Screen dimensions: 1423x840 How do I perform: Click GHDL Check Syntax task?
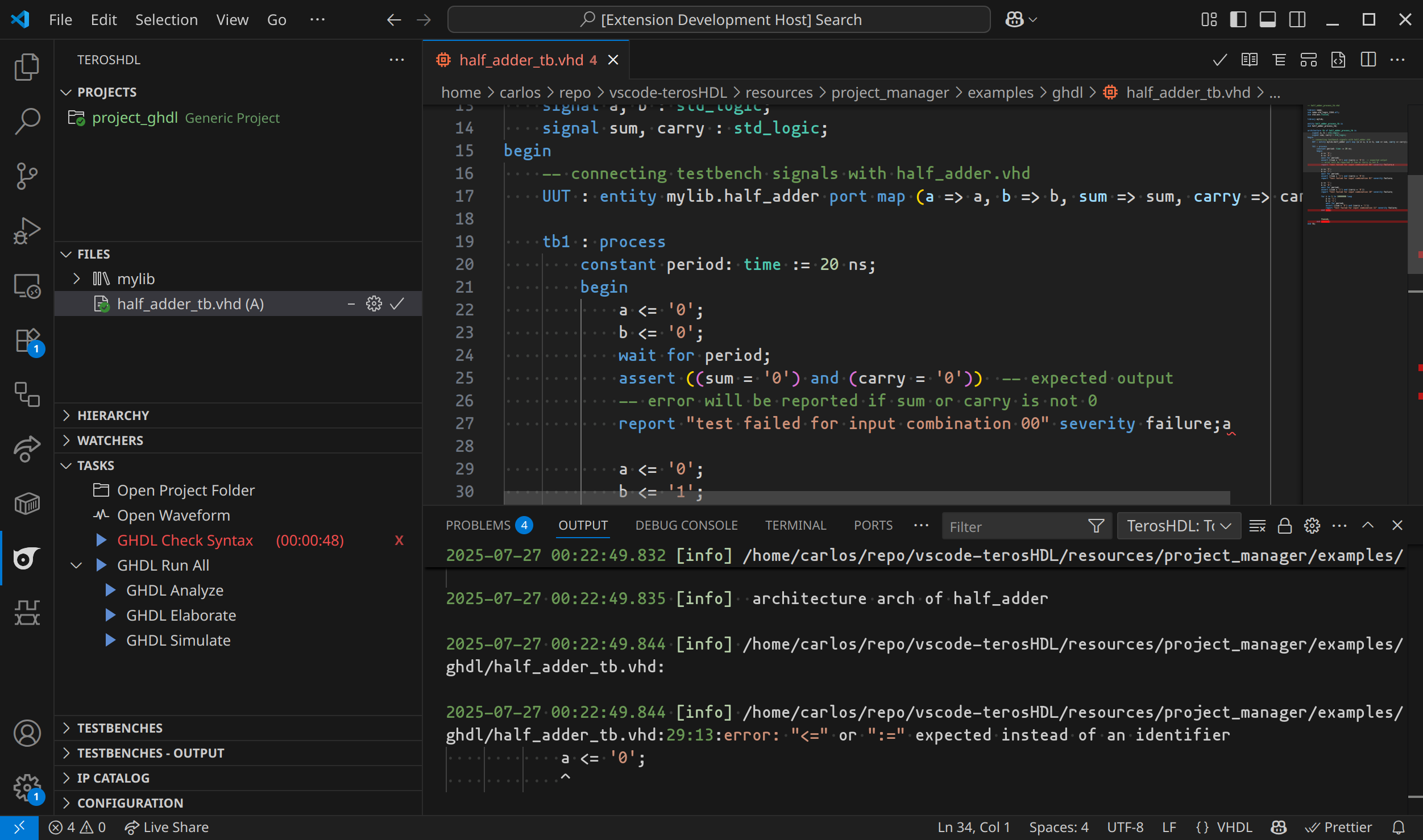(x=185, y=540)
